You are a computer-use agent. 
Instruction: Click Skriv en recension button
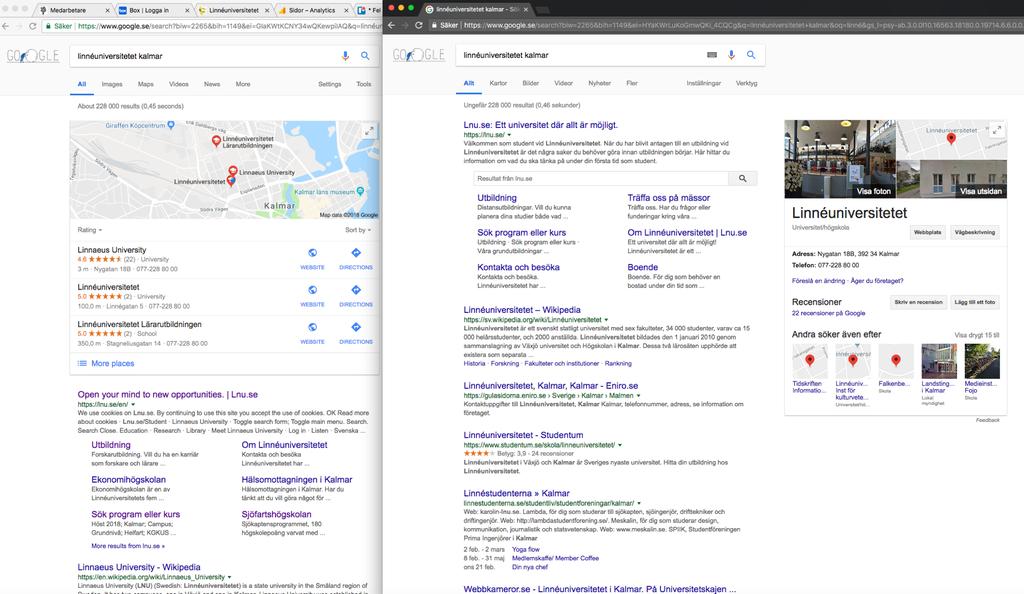point(918,302)
